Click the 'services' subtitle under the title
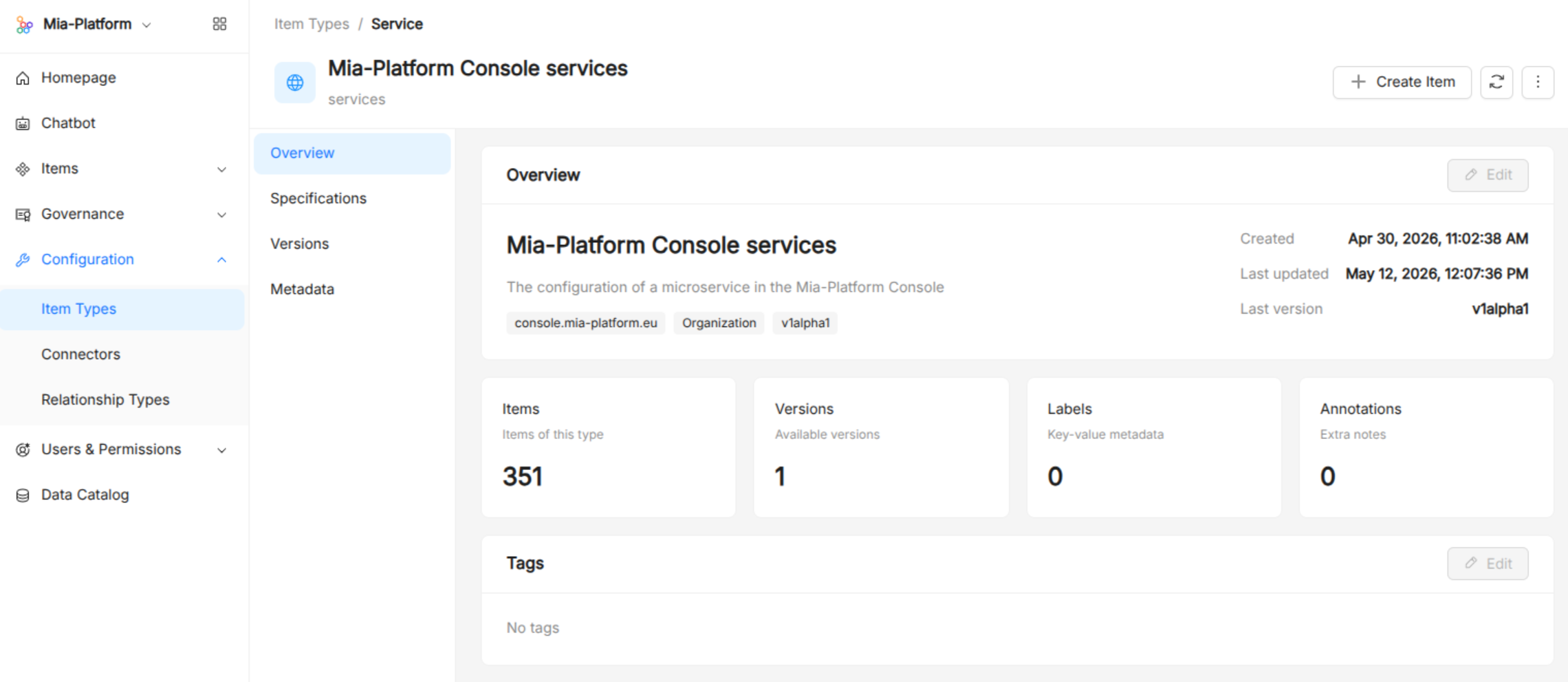Viewport: 1568px width, 682px height. [356, 100]
